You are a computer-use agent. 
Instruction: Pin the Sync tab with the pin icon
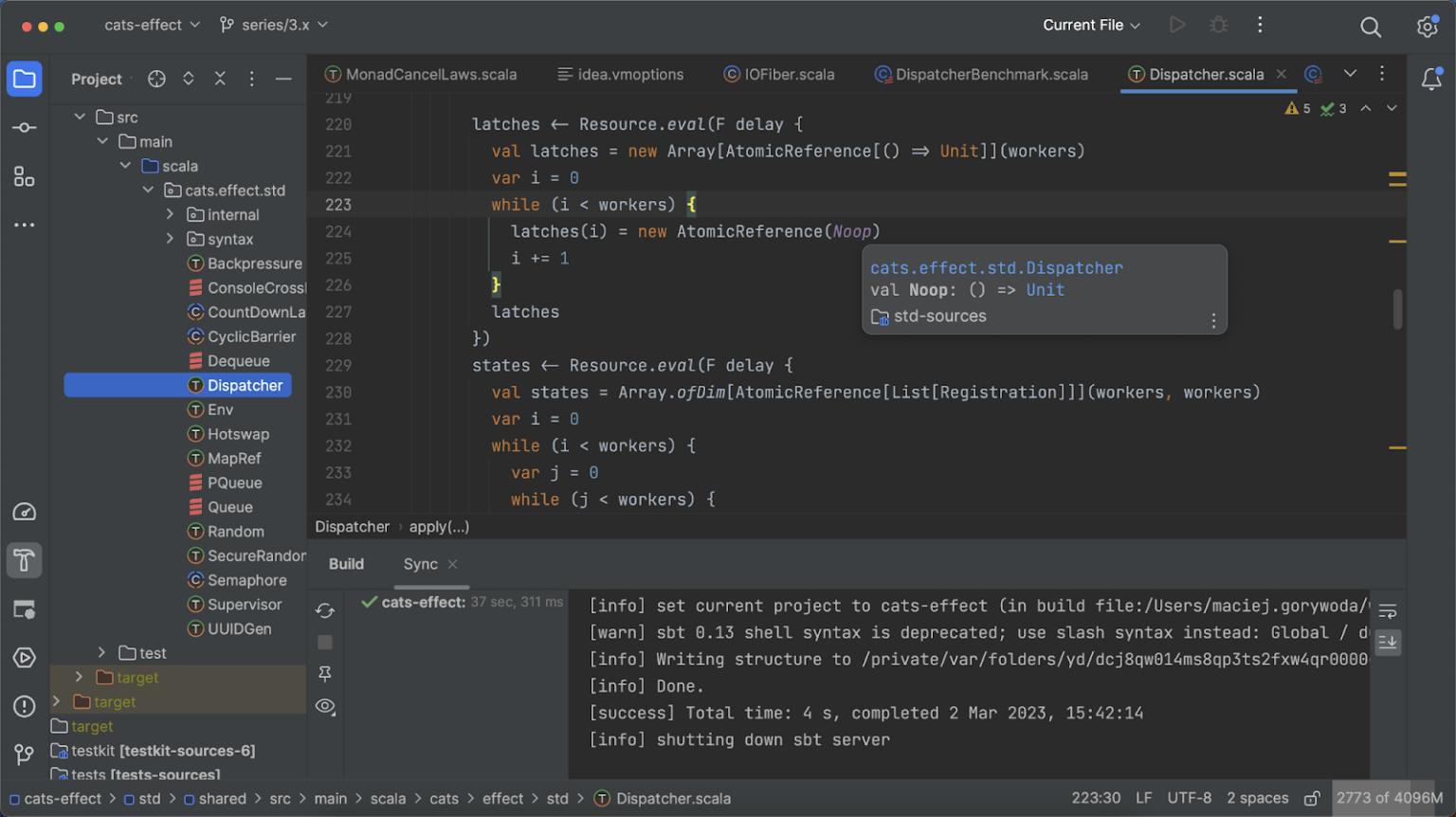click(325, 674)
